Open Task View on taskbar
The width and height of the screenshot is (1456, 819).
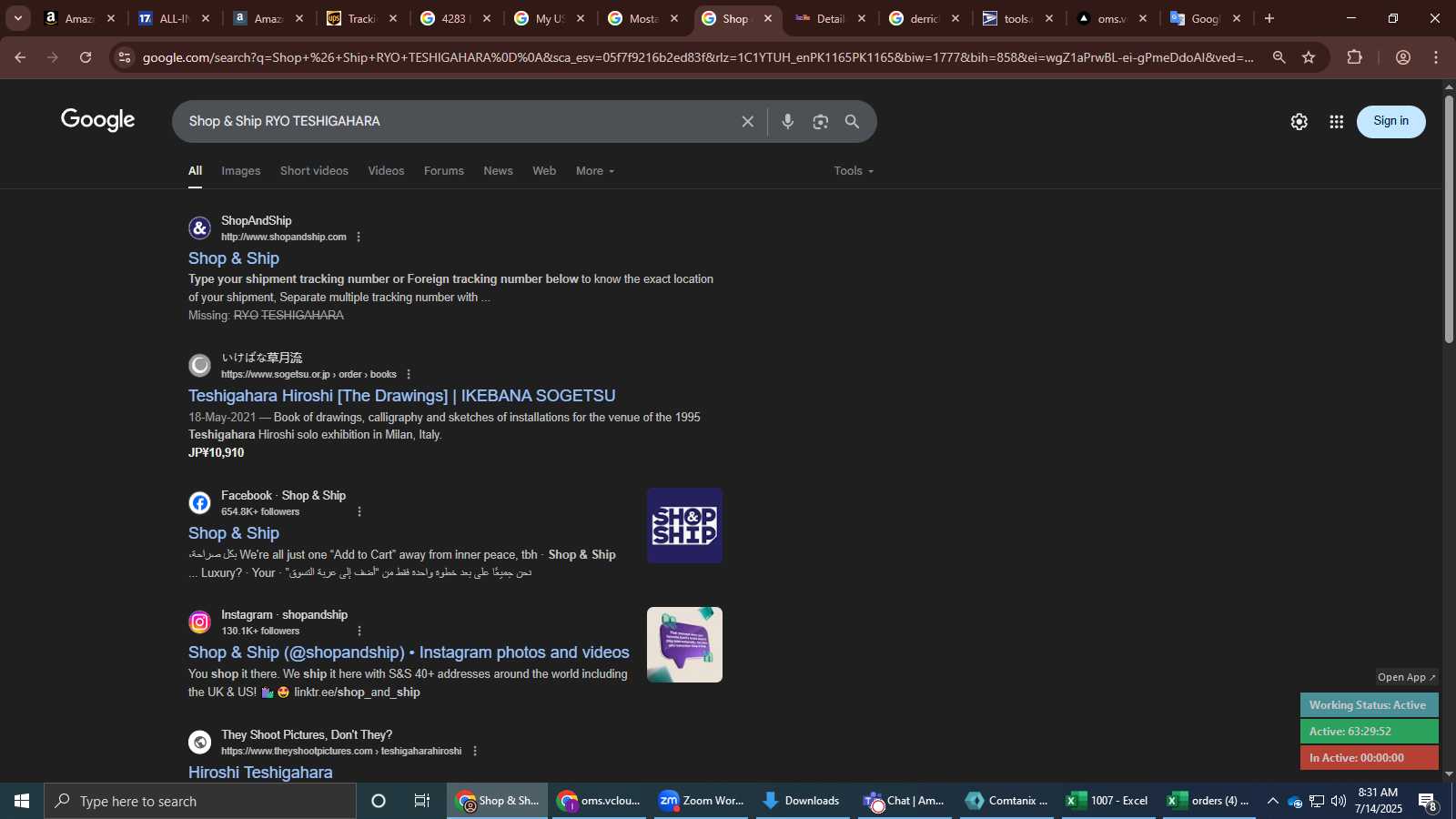click(422, 801)
